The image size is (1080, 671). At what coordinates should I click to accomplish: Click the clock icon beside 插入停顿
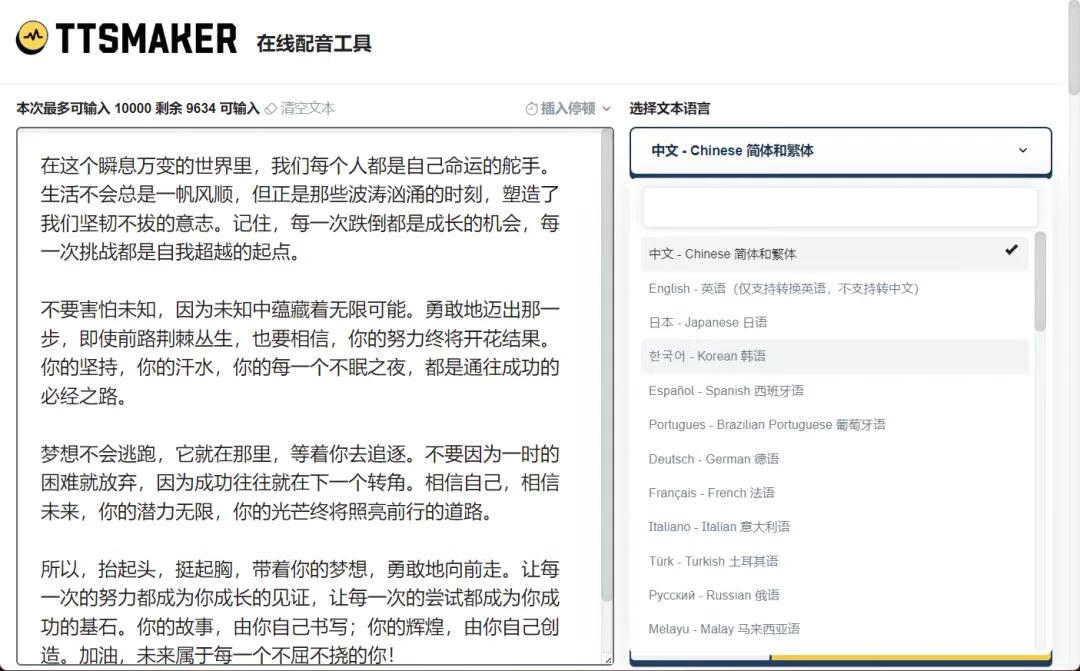(531, 108)
